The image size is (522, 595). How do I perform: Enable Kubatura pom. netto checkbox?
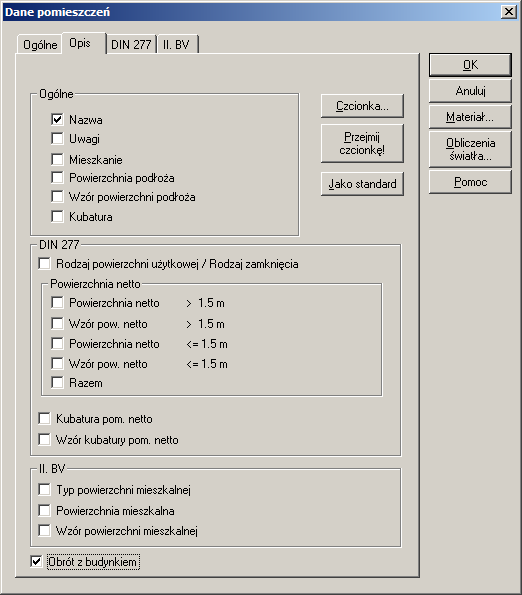click(44, 419)
